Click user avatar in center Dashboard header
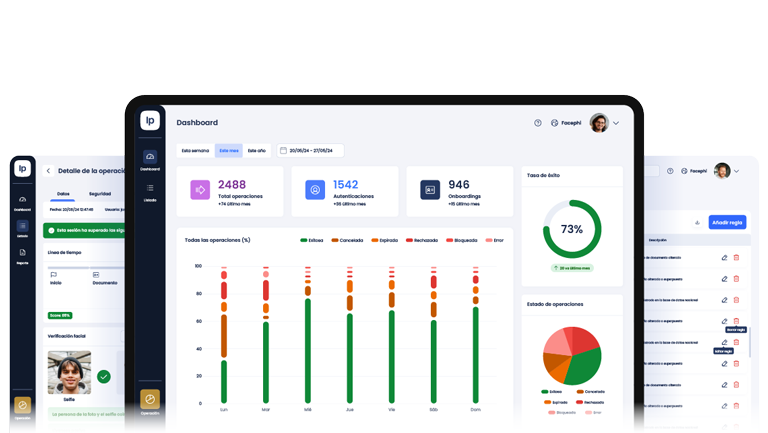 tap(599, 123)
